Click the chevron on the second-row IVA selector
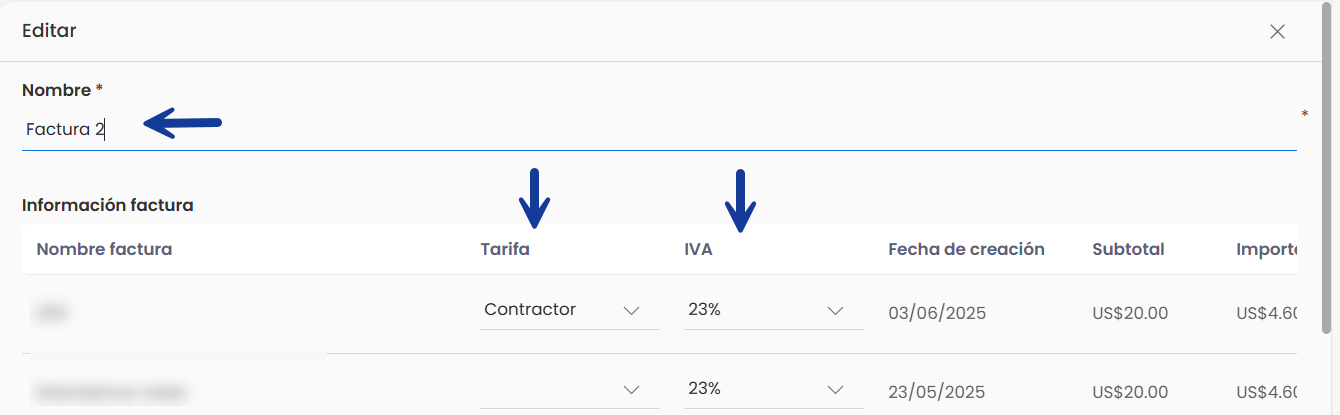Screen dimensions: 1340x415 [x=836, y=389]
